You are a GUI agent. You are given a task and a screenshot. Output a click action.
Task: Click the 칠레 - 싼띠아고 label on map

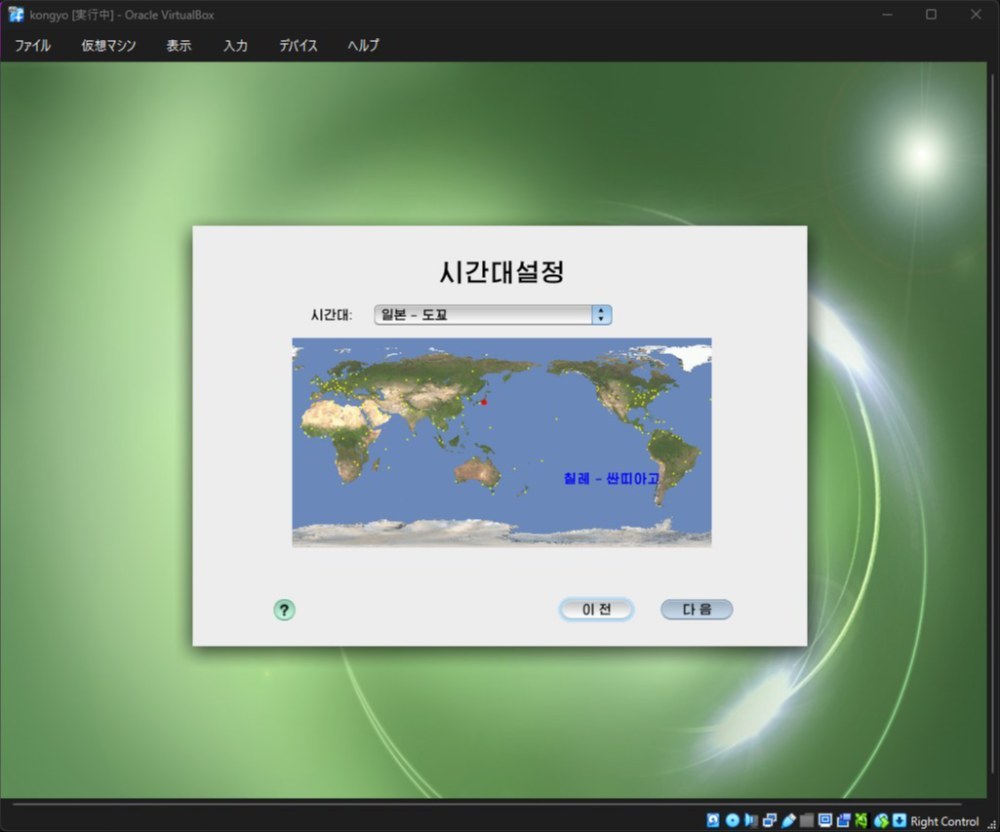[x=611, y=478]
